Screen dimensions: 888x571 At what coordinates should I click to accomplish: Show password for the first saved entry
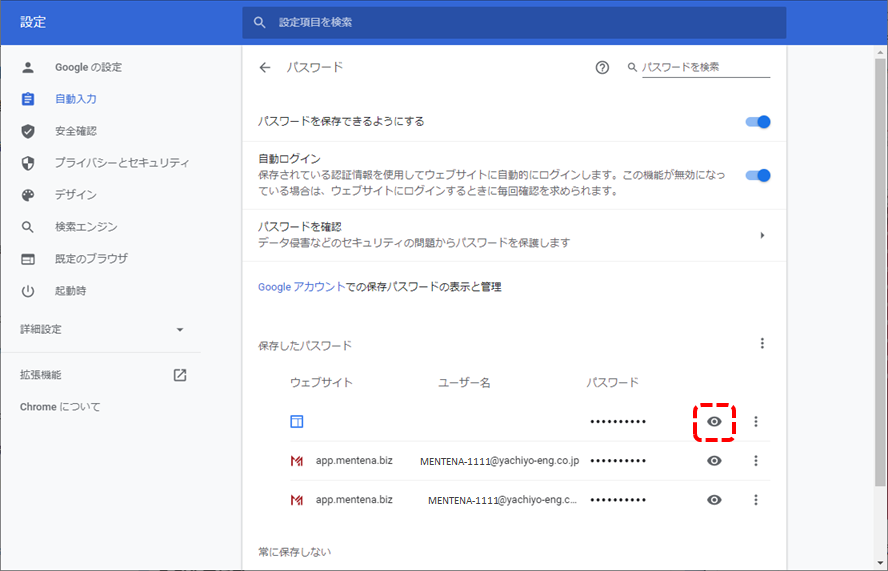pyautogui.click(x=714, y=422)
